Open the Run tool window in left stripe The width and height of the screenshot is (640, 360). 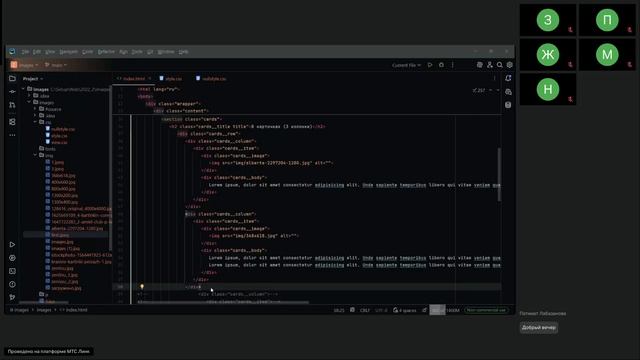[12, 244]
